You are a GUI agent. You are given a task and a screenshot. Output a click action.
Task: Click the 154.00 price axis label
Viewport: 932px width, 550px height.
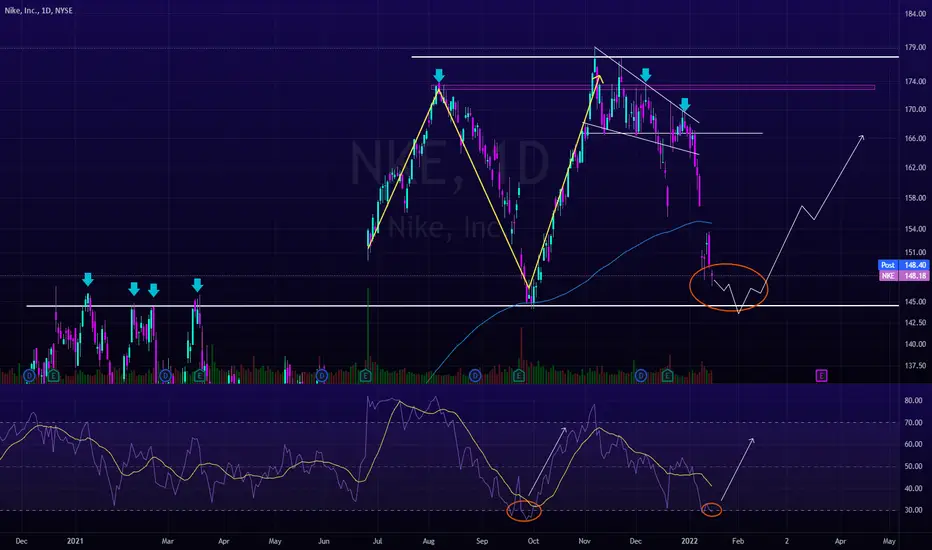pos(915,229)
